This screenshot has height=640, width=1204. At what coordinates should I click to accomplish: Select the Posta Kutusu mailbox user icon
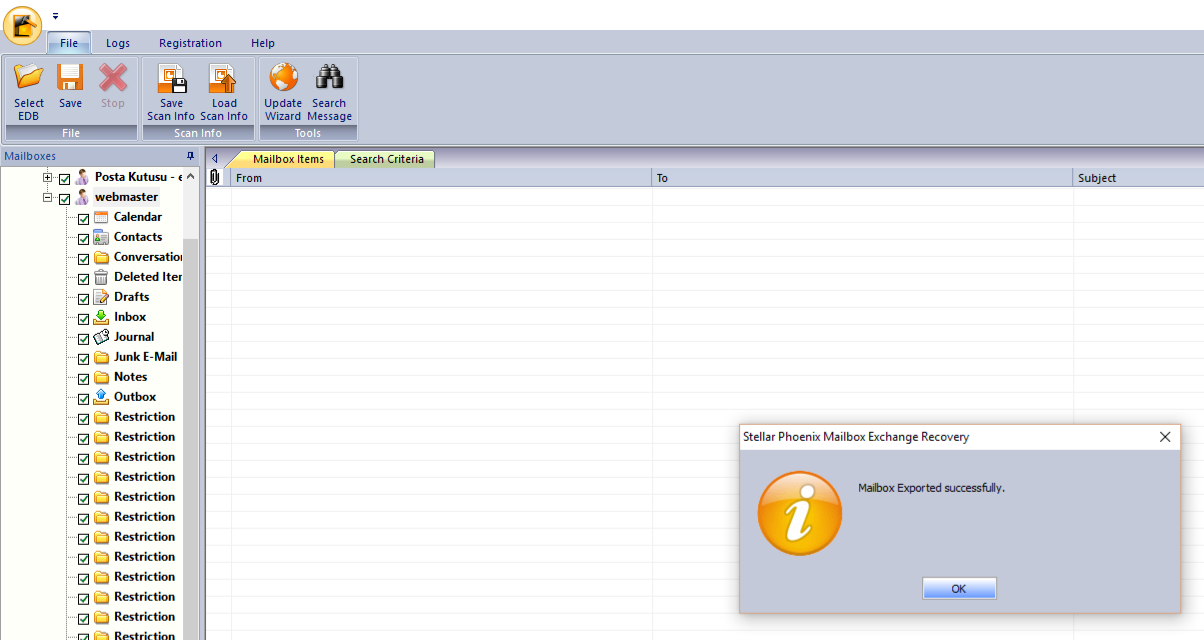pyautogui.click(x=82, y=177)
